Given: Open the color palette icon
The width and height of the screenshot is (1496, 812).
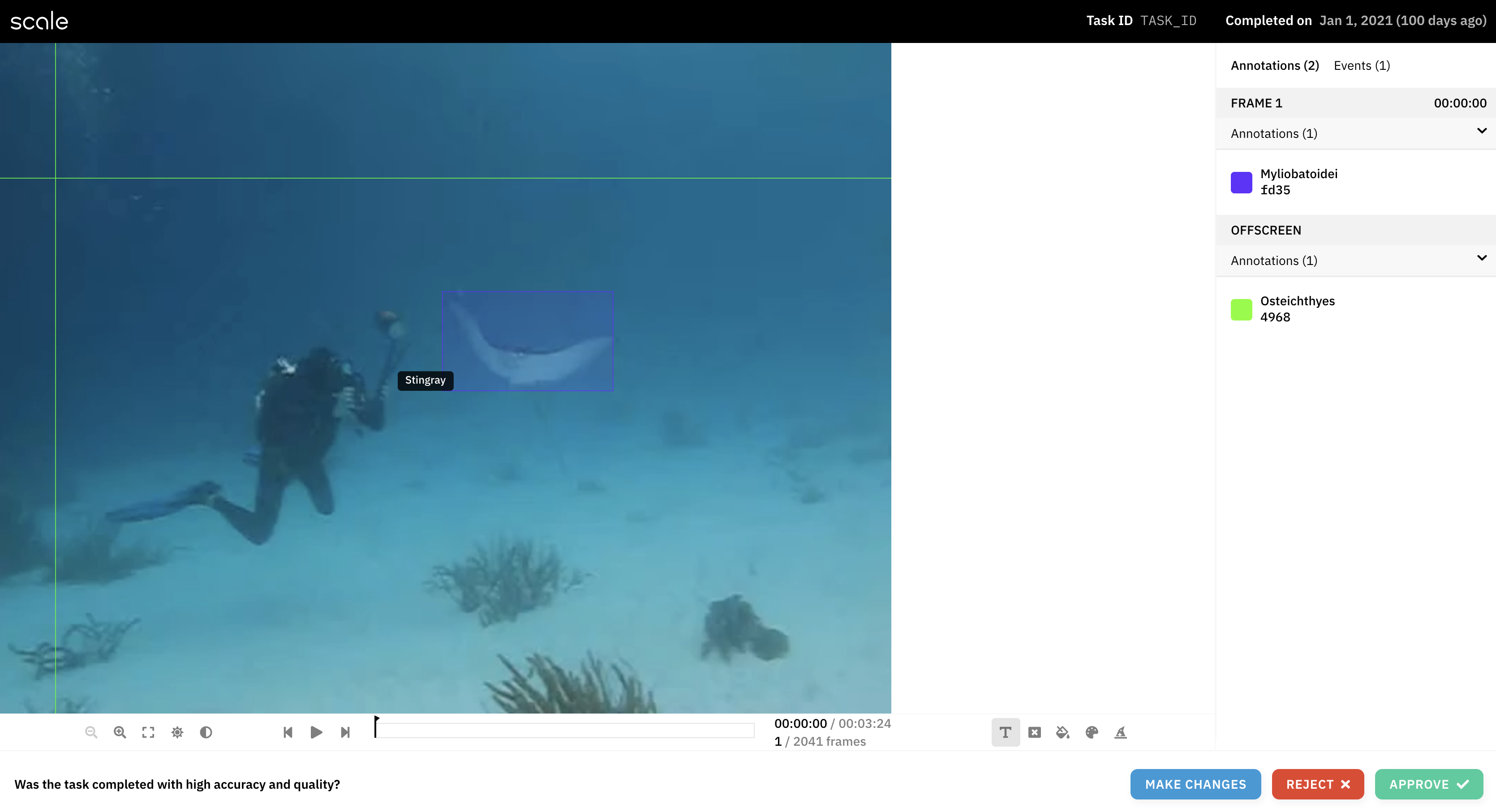Looking at the screenshot, I should [1092, 732].
